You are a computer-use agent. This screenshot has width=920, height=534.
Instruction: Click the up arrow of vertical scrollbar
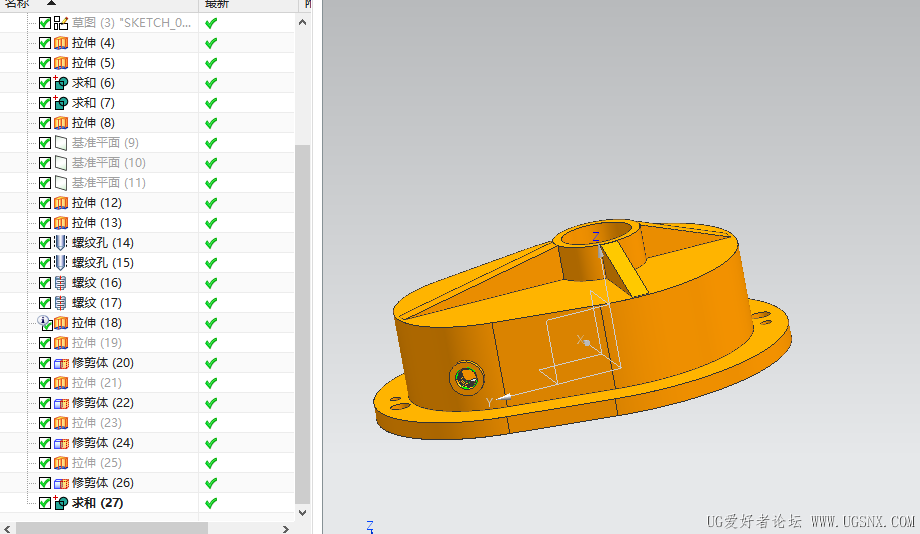302,22
